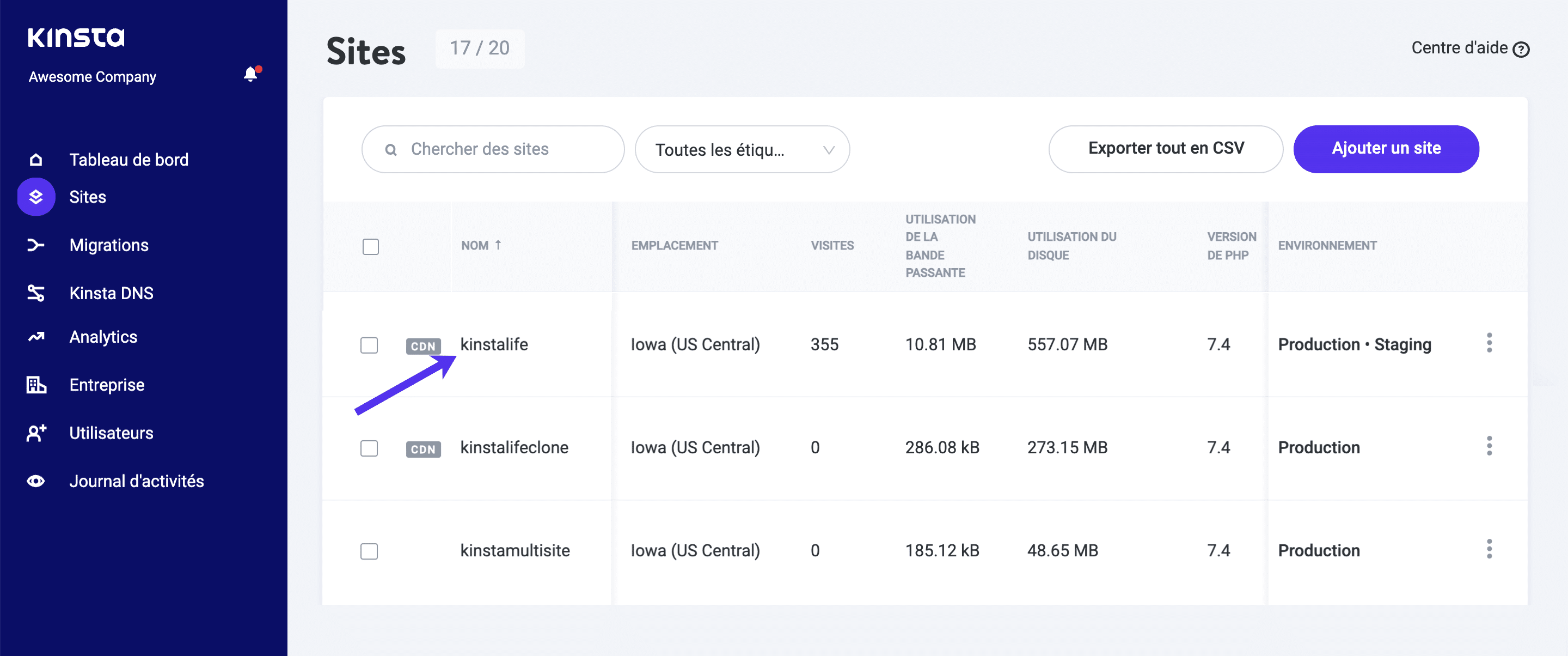Open the Utilisateurs icon
The width and height of the screenshot is (1568, 656).
click(36, 433)
